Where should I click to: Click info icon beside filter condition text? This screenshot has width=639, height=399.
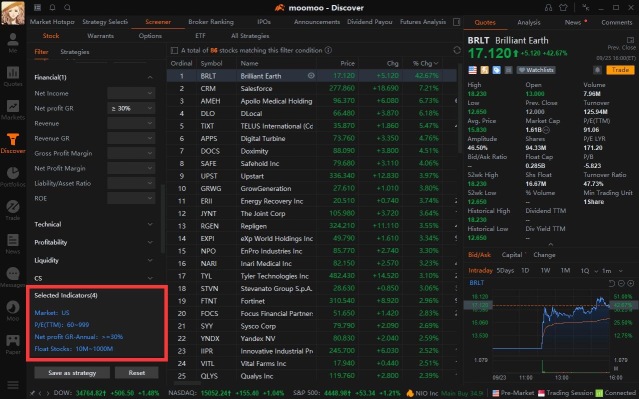[328, 50]
